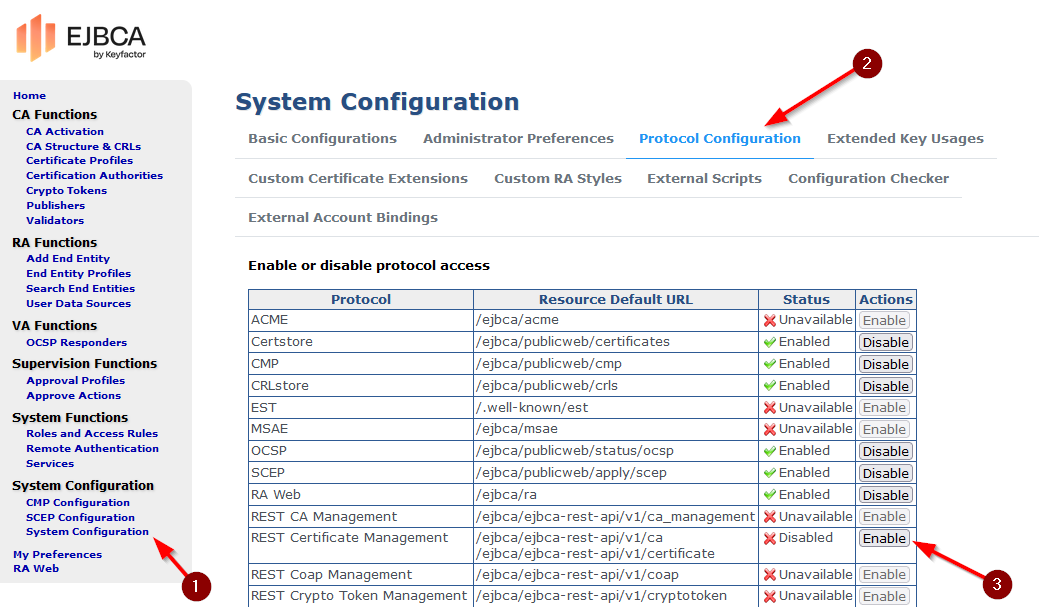Disable the RA Web protocol

(x=885, y=495)
